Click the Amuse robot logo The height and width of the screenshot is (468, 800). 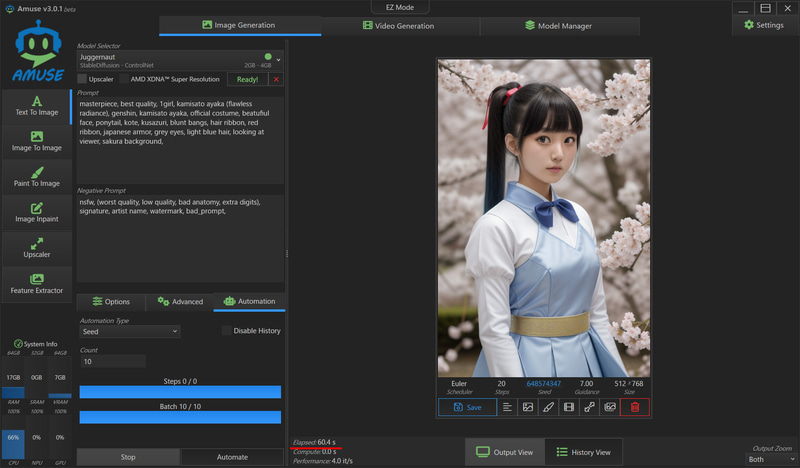38,51
